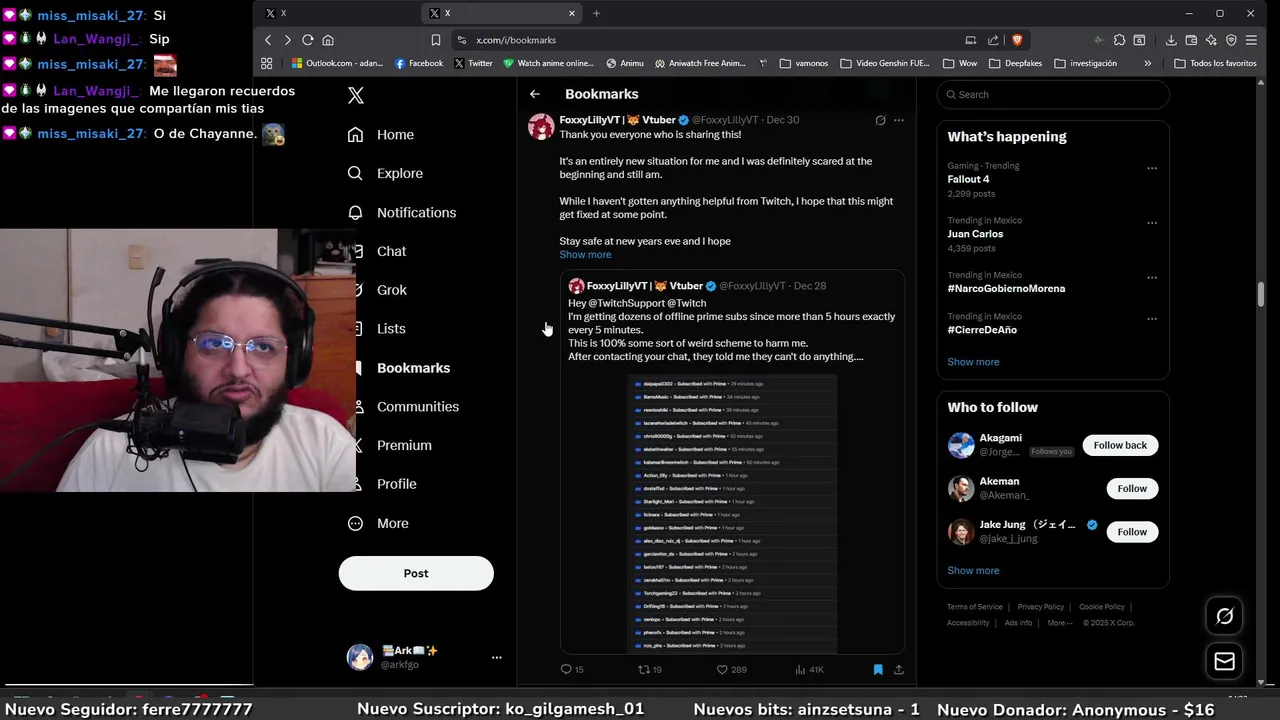View analytics showing 41K views
This screenshot has width=1280, height=720.
click(809, 669)
